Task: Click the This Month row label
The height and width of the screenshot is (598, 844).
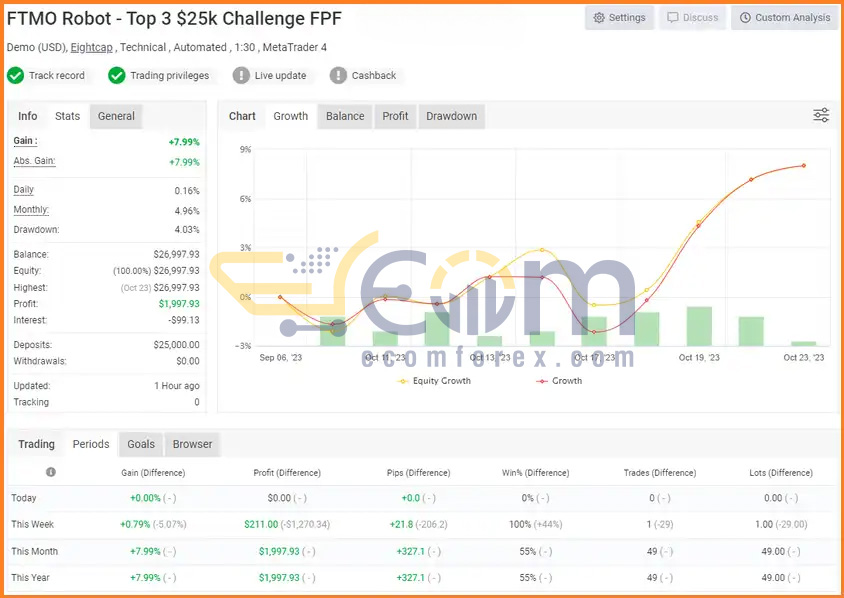Action: click(x=34, y=551)
